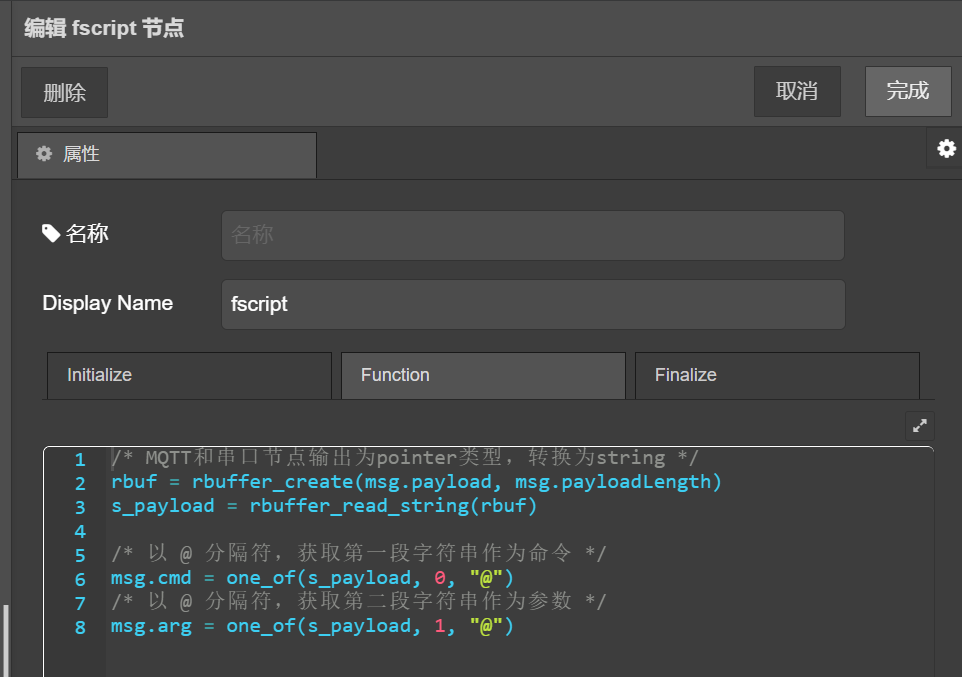Click the gear icon in 属性 tab
Screen dimensions: 962x677
[x=44, y=154]
